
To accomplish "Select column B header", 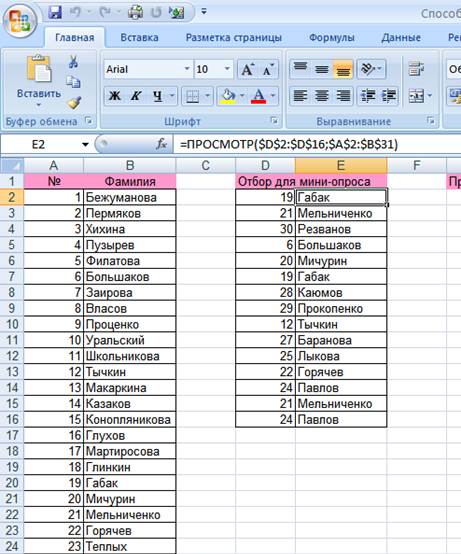I will click(130, 165).
